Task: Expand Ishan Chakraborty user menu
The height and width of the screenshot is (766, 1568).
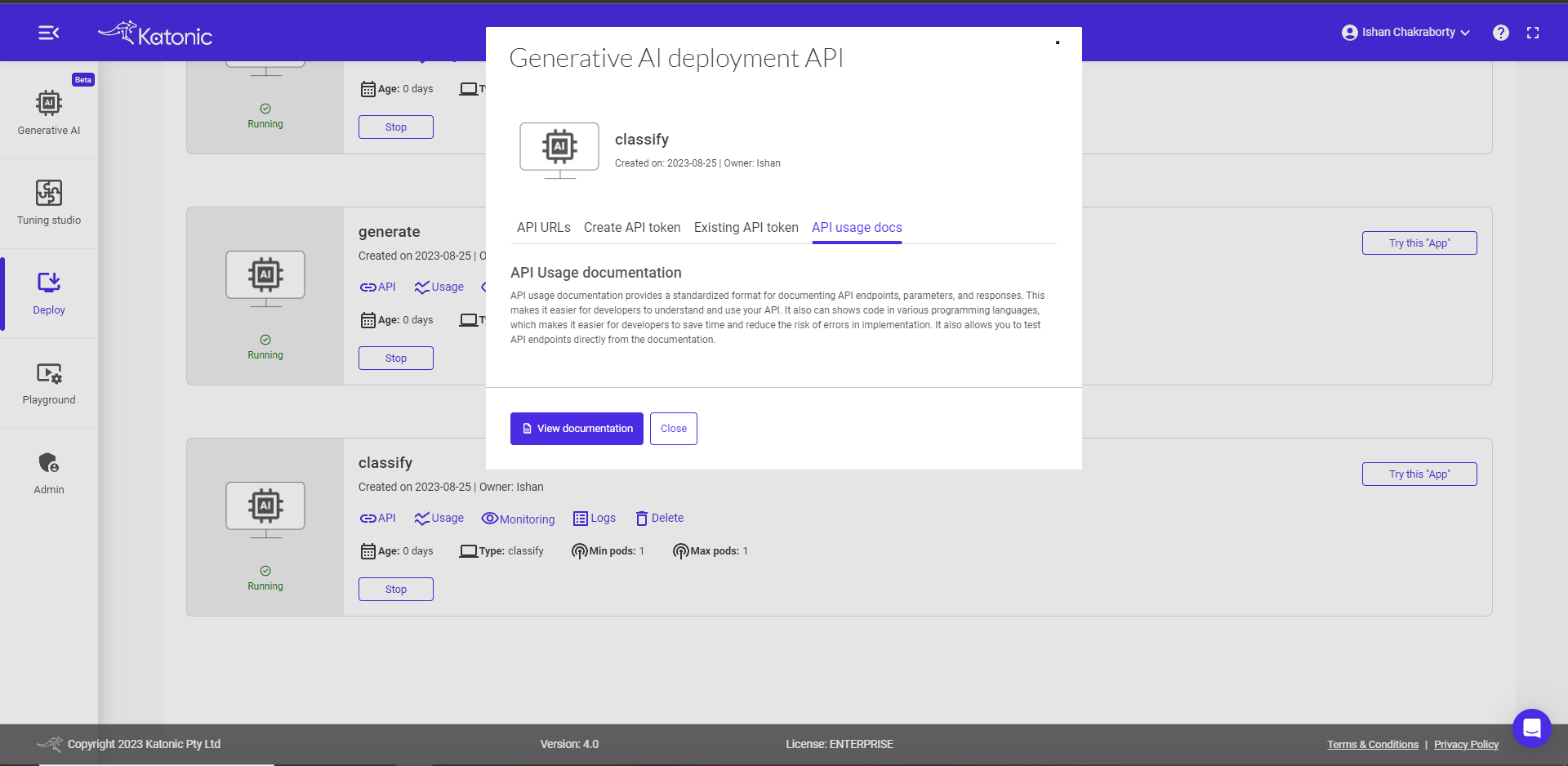Action: coord(1405,33)
